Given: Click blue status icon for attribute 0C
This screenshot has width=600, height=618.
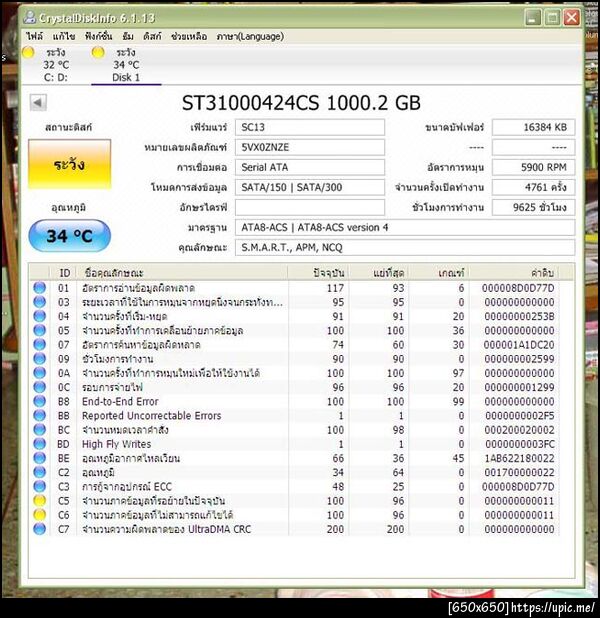Looking at the screenshot, I should click(x=39, y=387).
